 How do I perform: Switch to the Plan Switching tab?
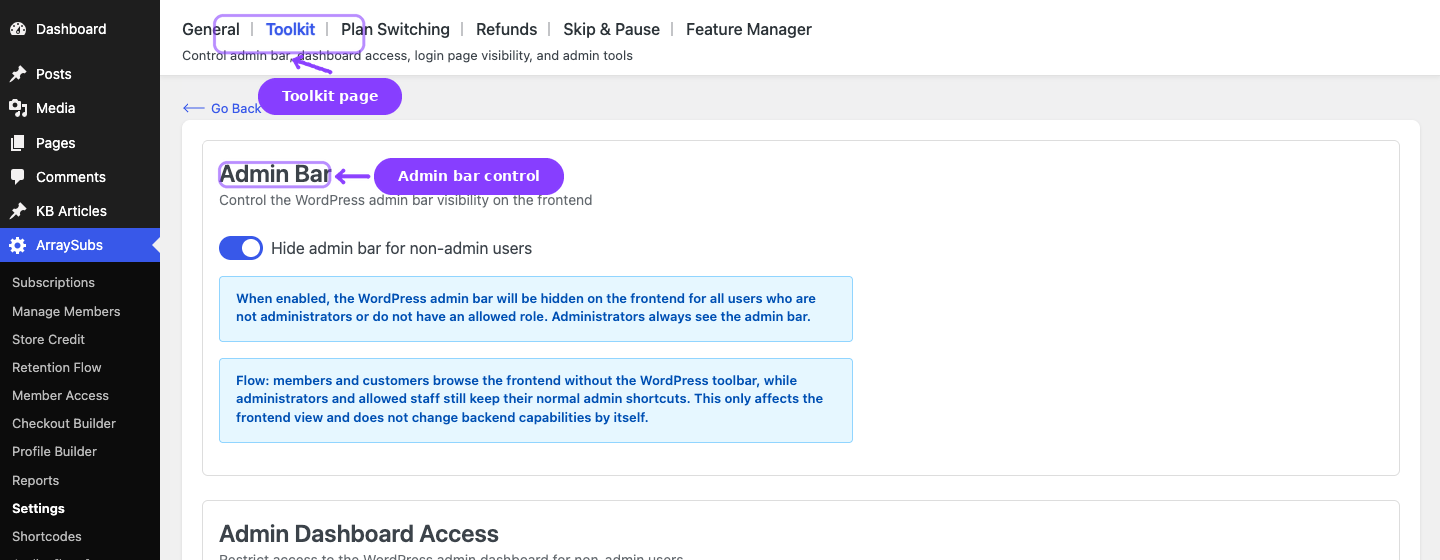(x=395, y=29)
